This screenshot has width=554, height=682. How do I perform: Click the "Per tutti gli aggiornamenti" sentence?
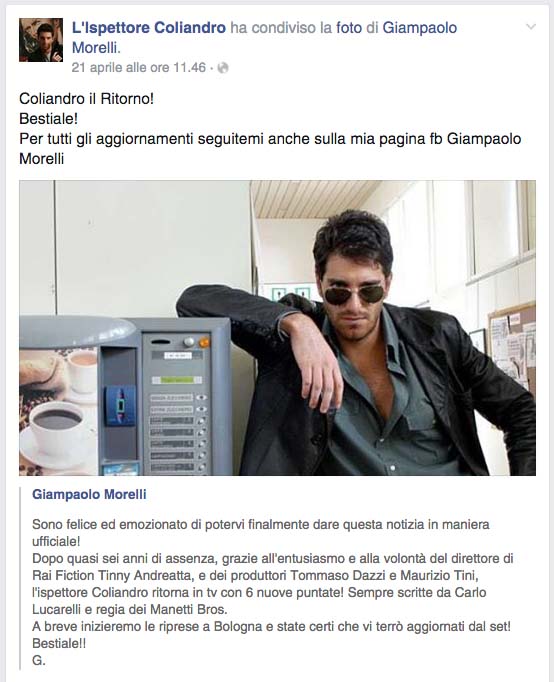pyautogui.click(x=270, y=149)
